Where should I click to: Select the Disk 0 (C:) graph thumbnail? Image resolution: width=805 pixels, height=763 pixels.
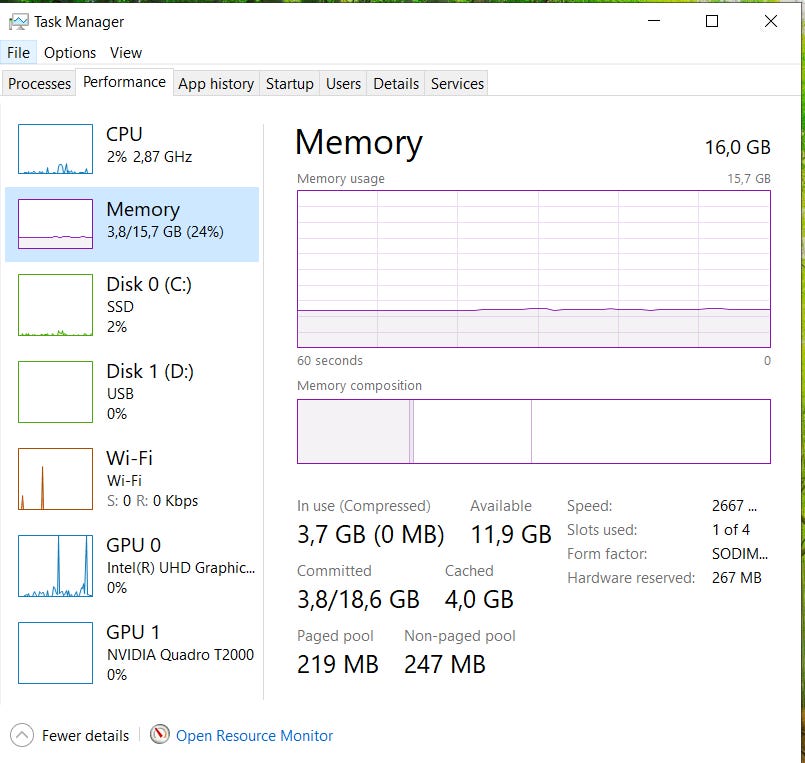click(55, 305)
